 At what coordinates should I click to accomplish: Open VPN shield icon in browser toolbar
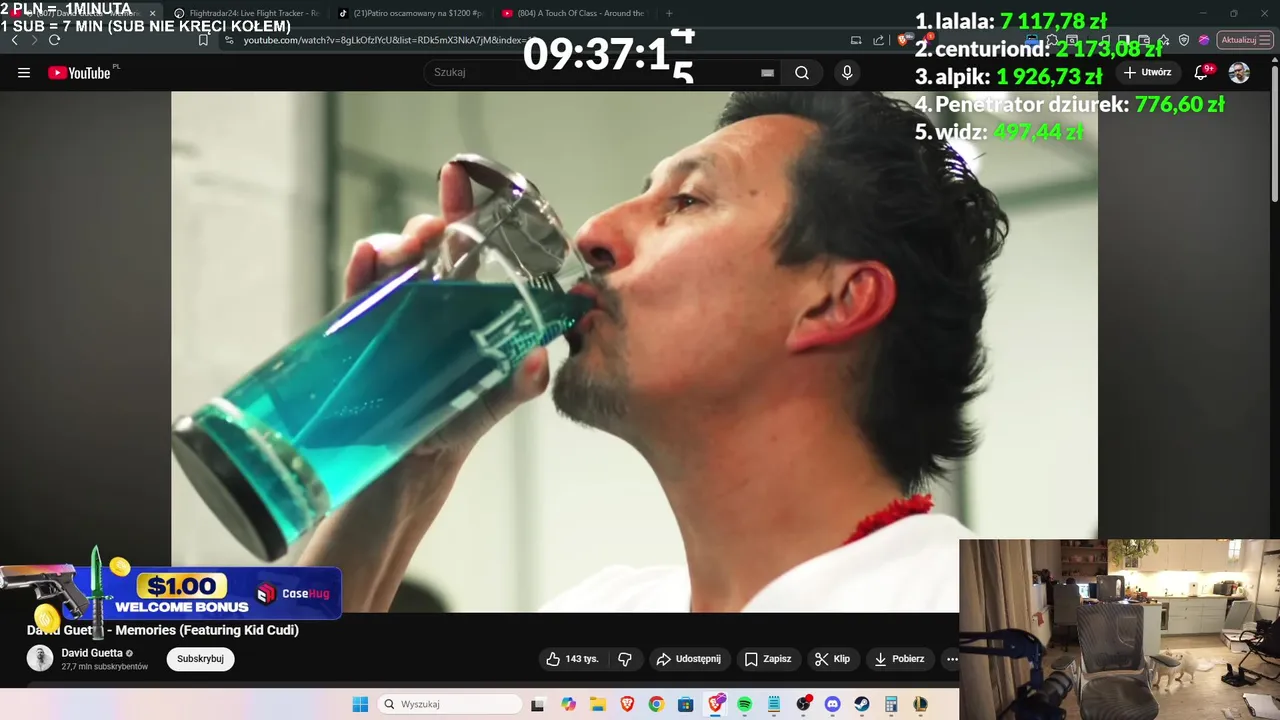click(x=1184, y=40)
